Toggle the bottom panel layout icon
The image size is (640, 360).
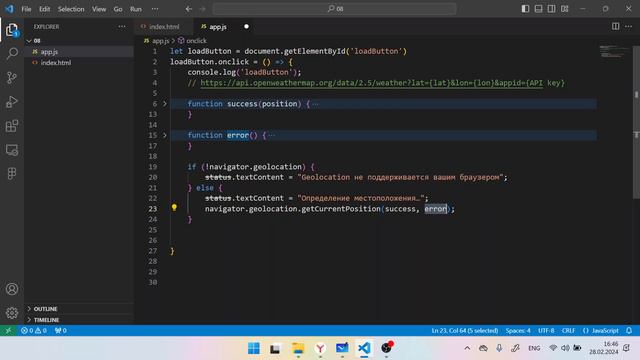tap(538, 9)
